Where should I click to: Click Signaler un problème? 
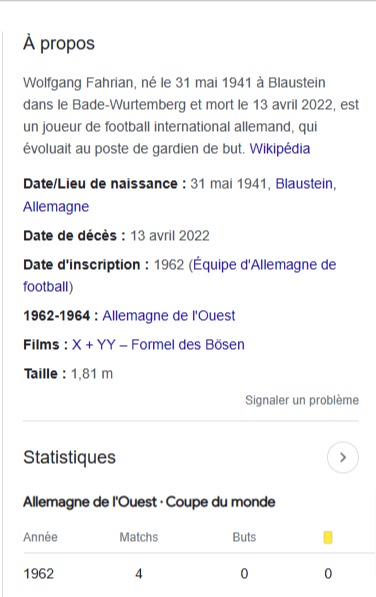point(302,400)
